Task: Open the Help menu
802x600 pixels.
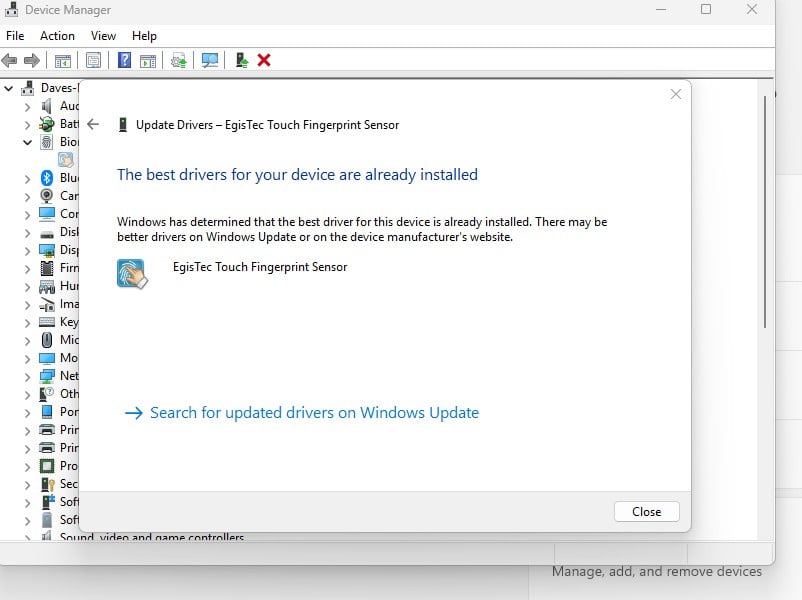Action: pyautogui.click(x=144, y=36)
